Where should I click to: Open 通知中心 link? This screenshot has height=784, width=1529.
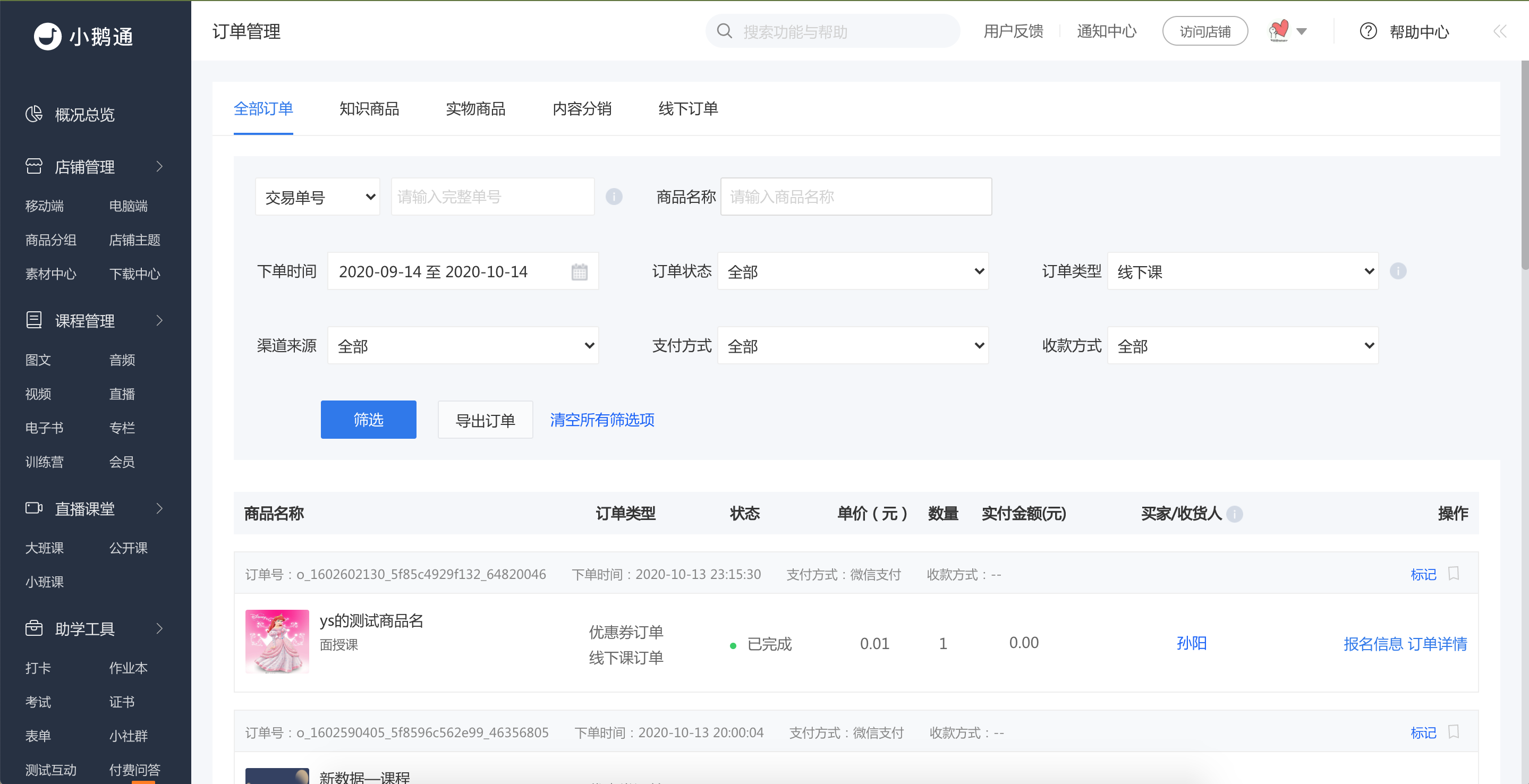[x=1107, y=31]
